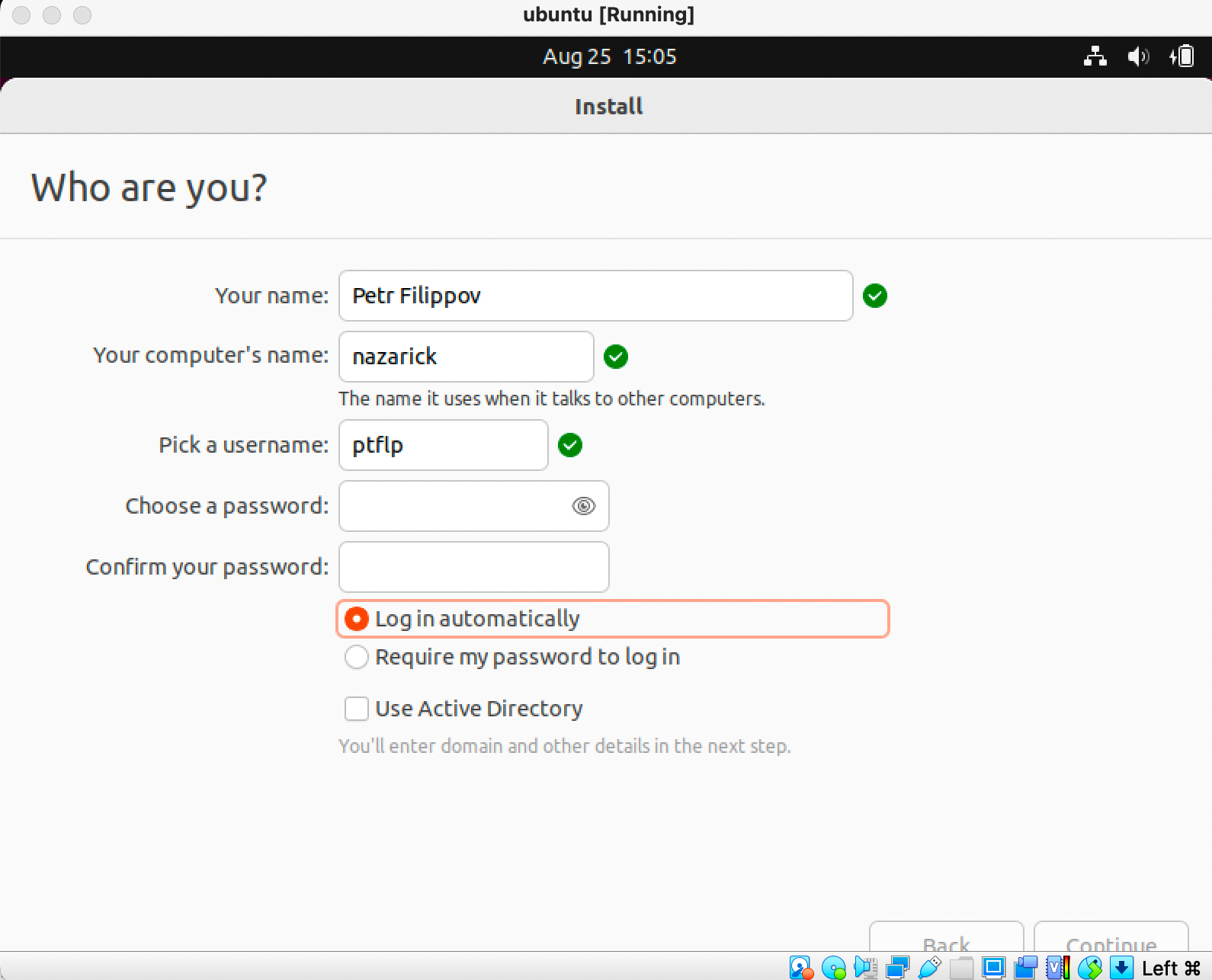Click the VirtualBox hard disk activity icon
The image size is (1212, 980).
point(800,968)
